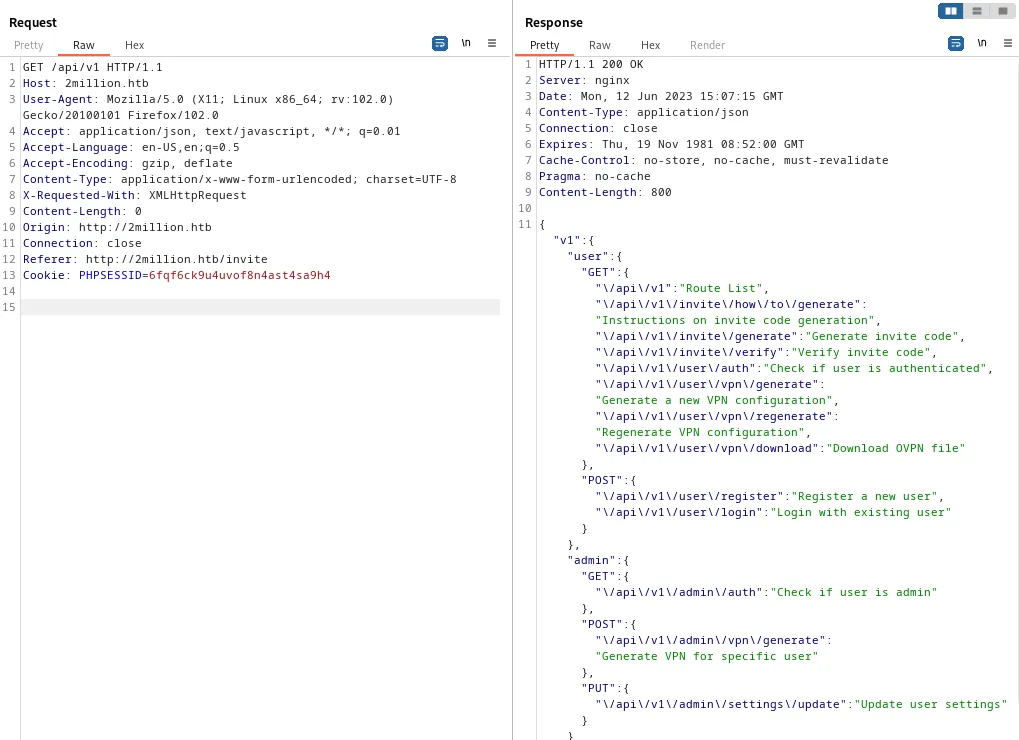1019x740 pixels.
Task: Click the "Check if user is admin" value
Action: (x=854, y=593)
